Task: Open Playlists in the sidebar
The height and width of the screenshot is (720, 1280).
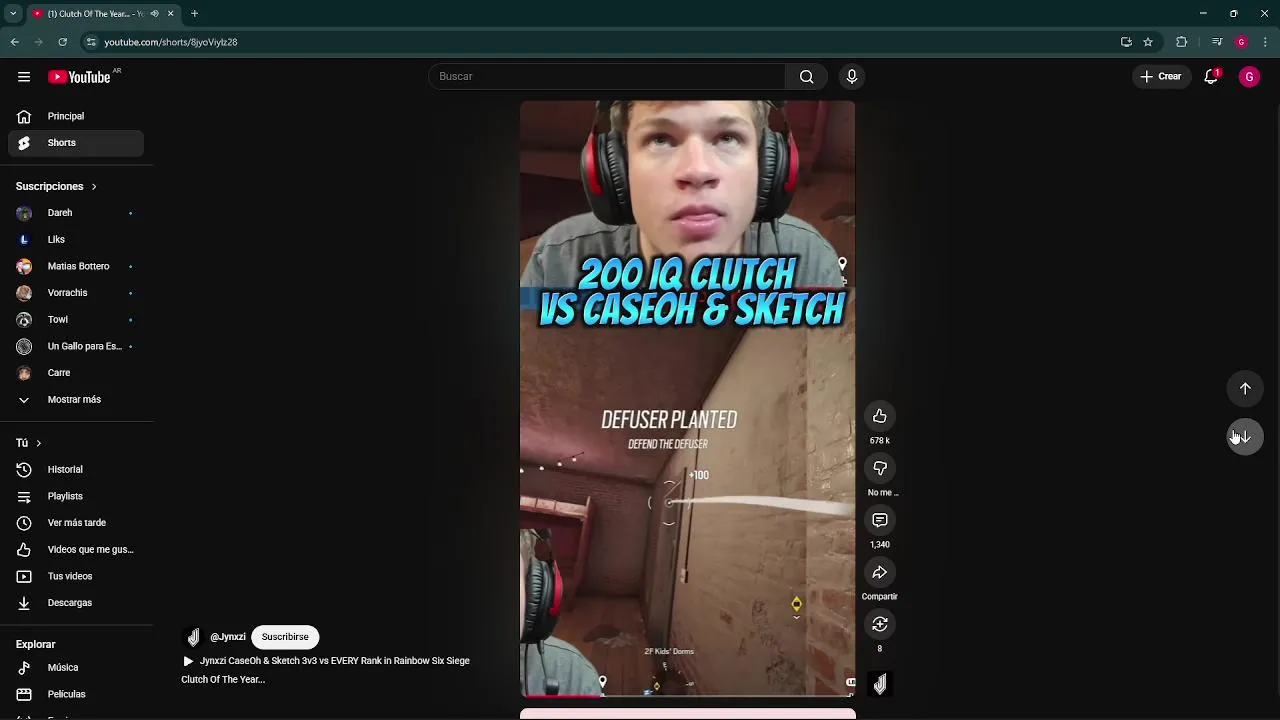Action: coord(76,496)
